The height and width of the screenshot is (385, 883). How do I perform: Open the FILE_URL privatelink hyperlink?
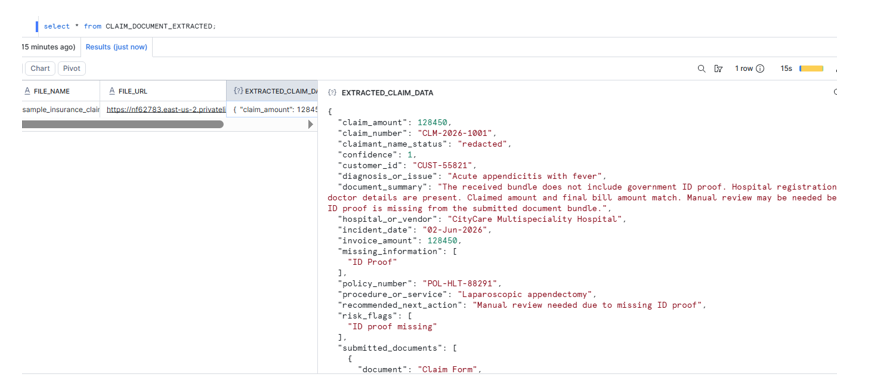[x=166, y=110]
